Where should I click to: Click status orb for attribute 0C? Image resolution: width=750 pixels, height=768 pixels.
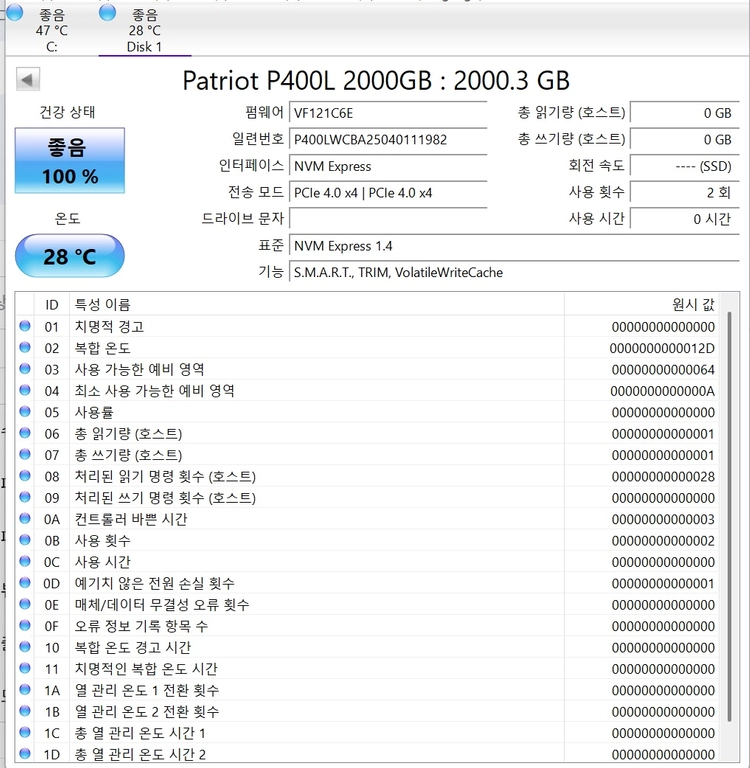click(25, 561)
